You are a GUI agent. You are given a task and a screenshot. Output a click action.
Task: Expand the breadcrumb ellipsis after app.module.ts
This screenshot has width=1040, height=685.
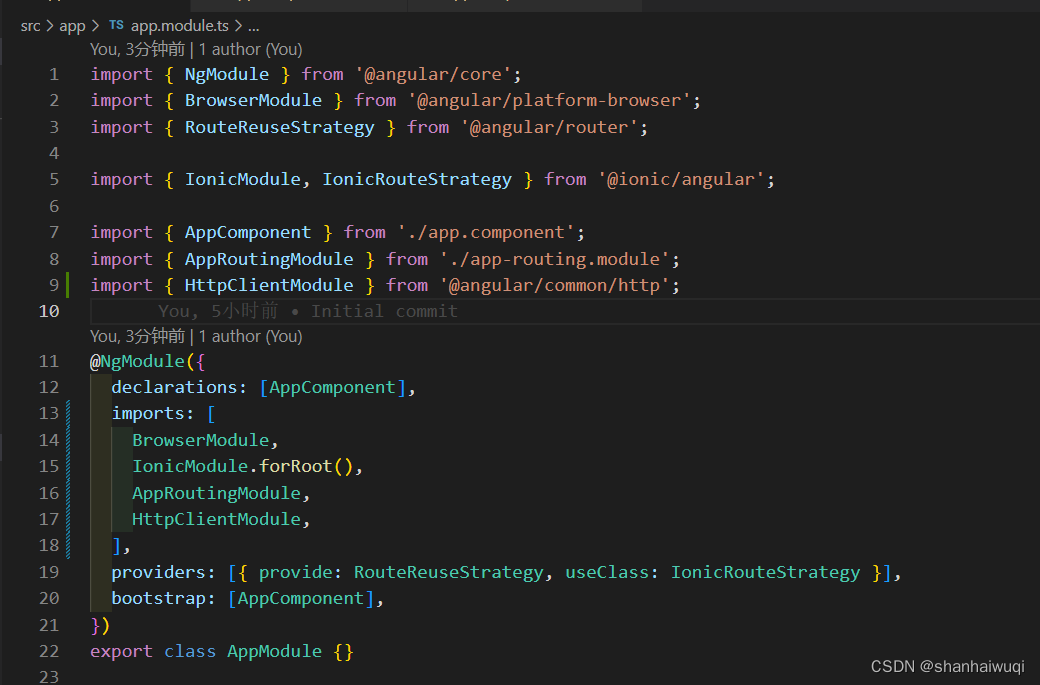pos(253,25)
